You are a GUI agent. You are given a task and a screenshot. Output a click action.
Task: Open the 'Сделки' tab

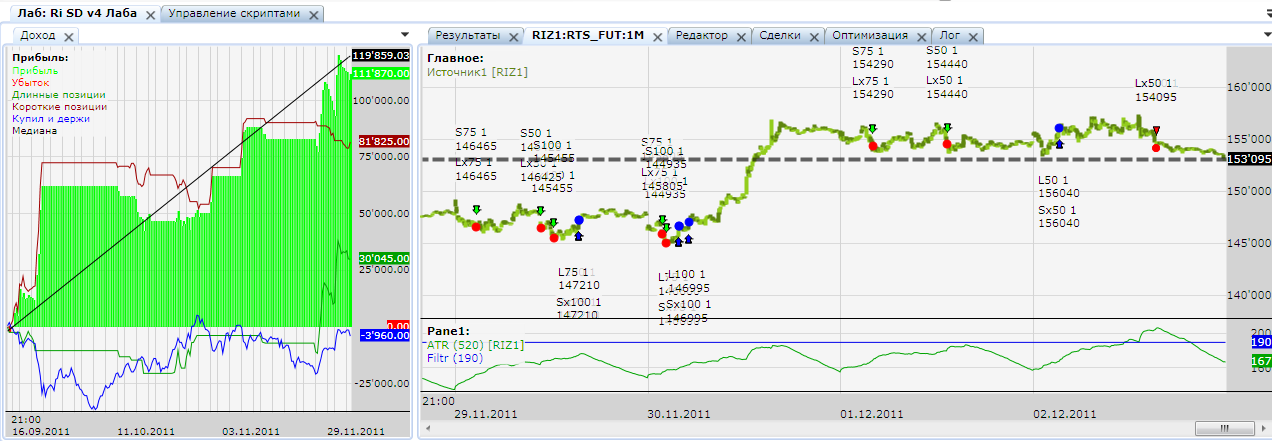click(x=780, y=36)
